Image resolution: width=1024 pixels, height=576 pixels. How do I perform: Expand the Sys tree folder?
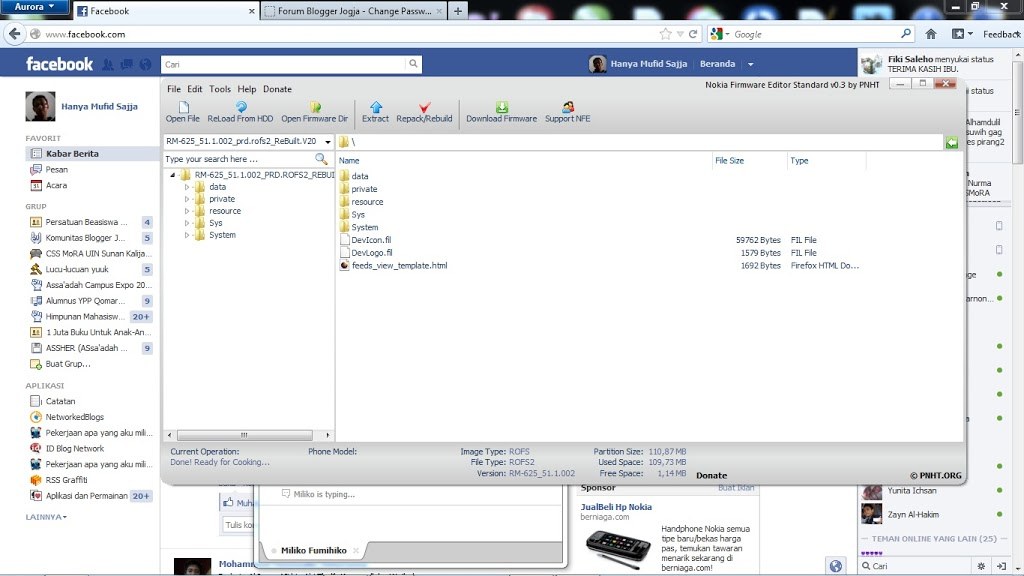[187, 223]
